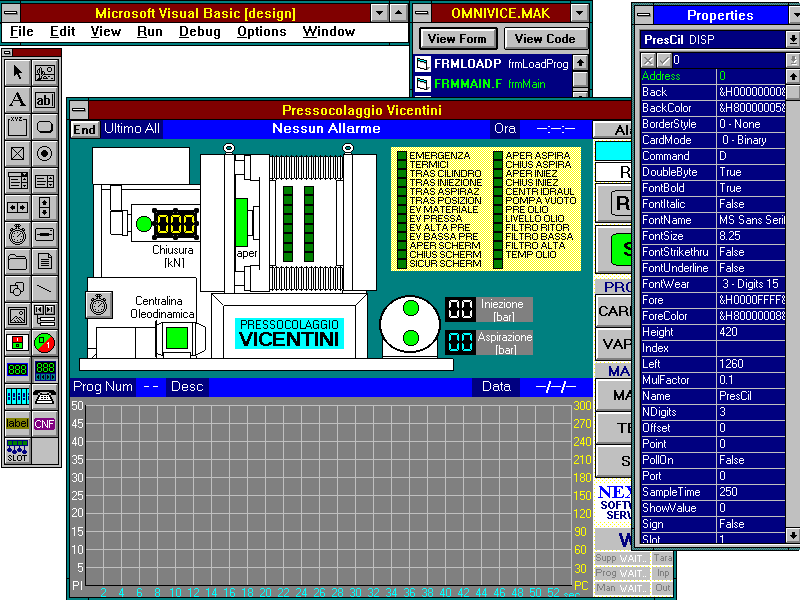The height and width of the screenshot is (600, 800).
Task: Select the Line tool in the toolbox
Action: (x=44, y=289)
